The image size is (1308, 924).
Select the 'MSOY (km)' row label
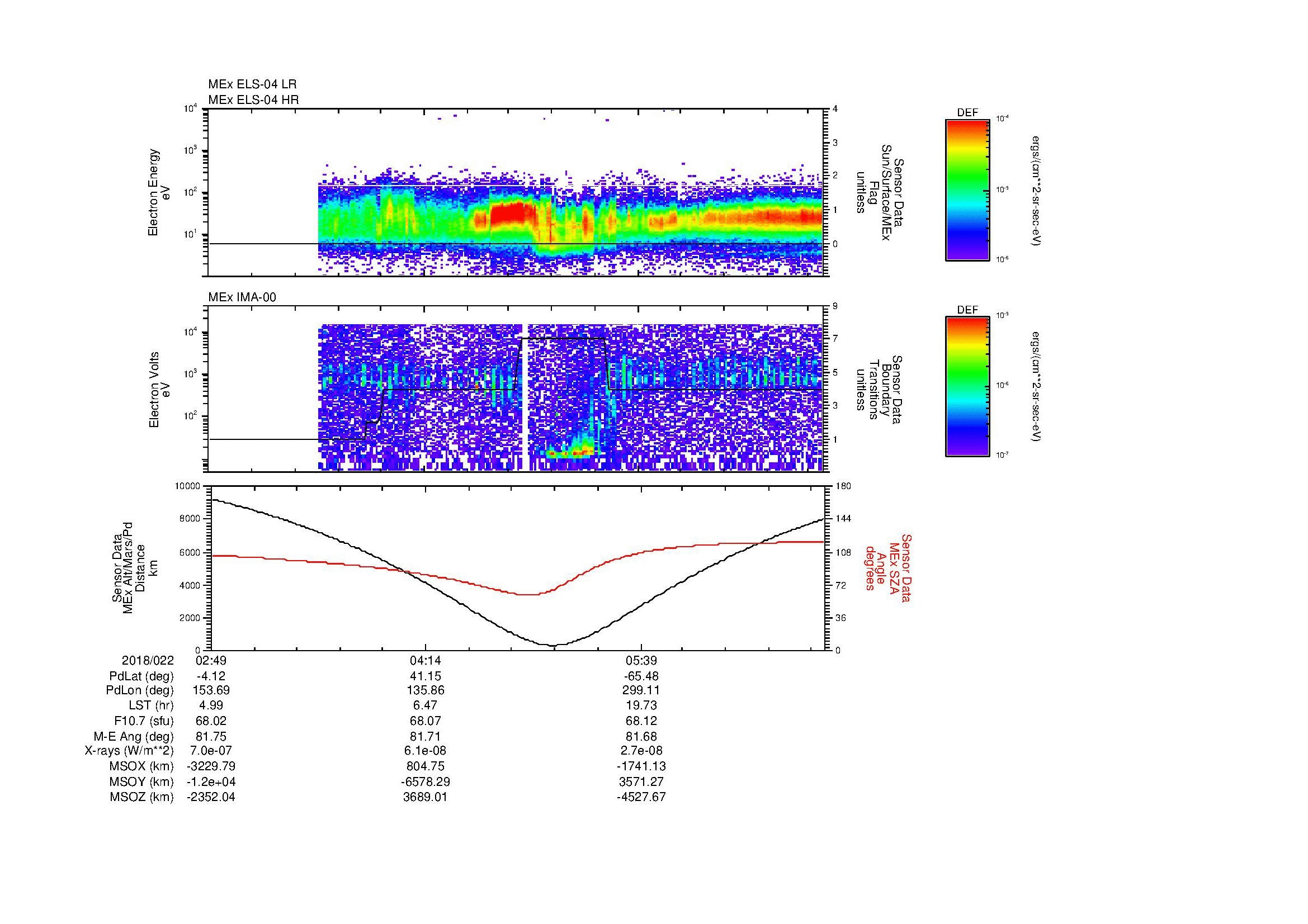141,781
